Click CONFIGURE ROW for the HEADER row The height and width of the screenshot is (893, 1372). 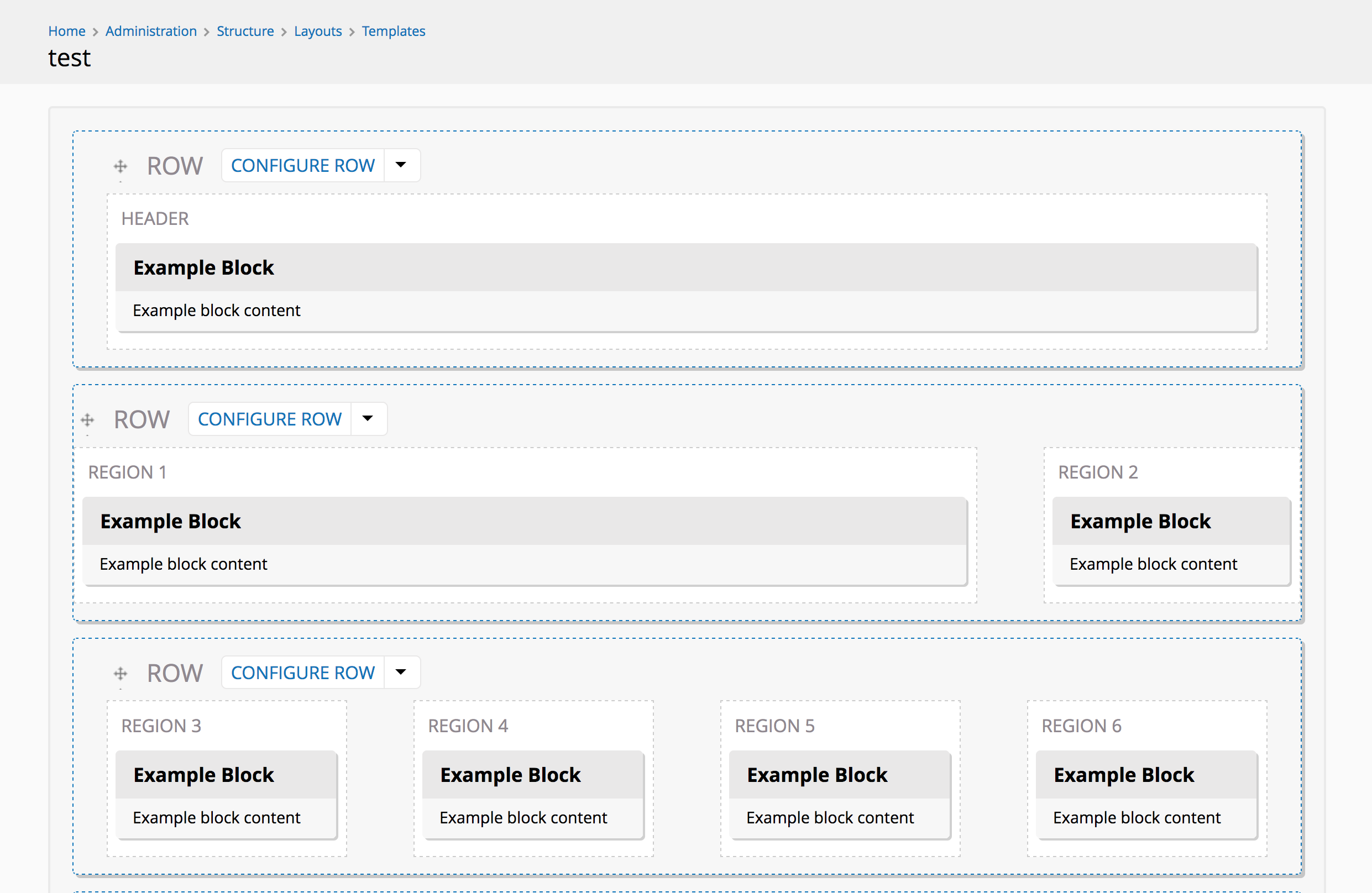point(303,165)
